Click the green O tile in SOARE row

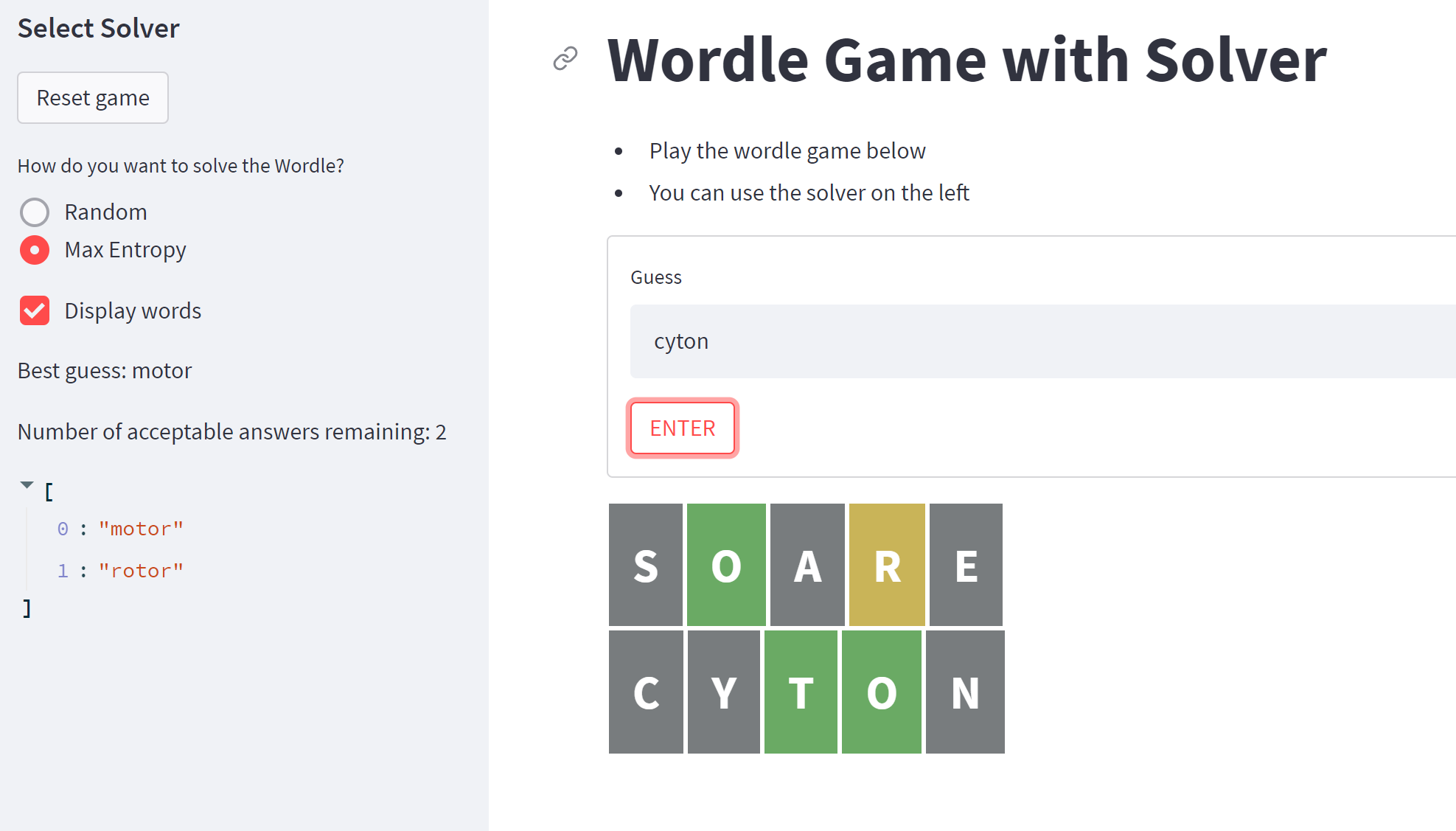coord(726,566)
